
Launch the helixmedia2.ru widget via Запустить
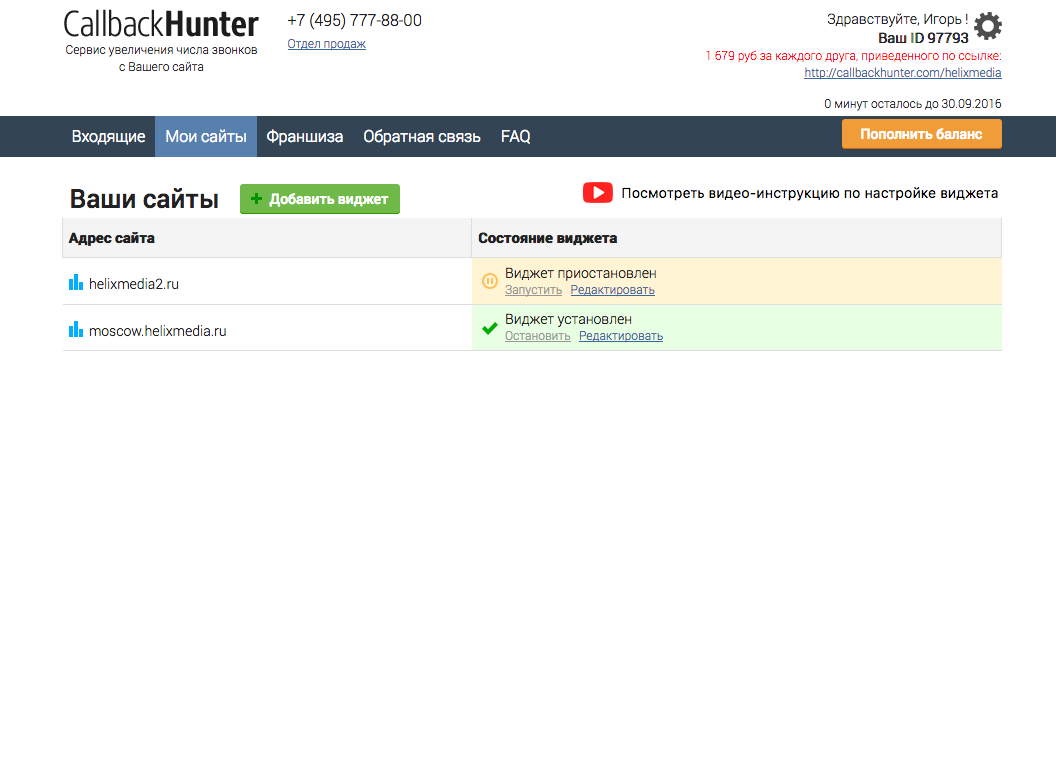click(x=533, y=290)
